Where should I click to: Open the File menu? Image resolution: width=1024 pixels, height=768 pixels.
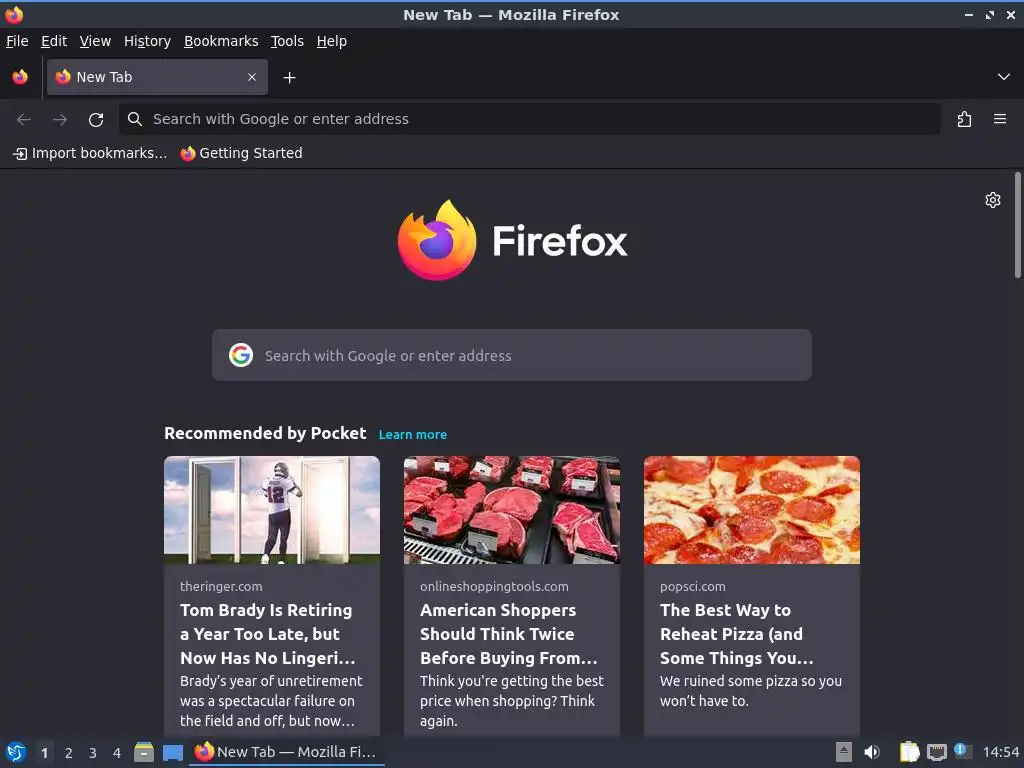click(x=17, y=41)
